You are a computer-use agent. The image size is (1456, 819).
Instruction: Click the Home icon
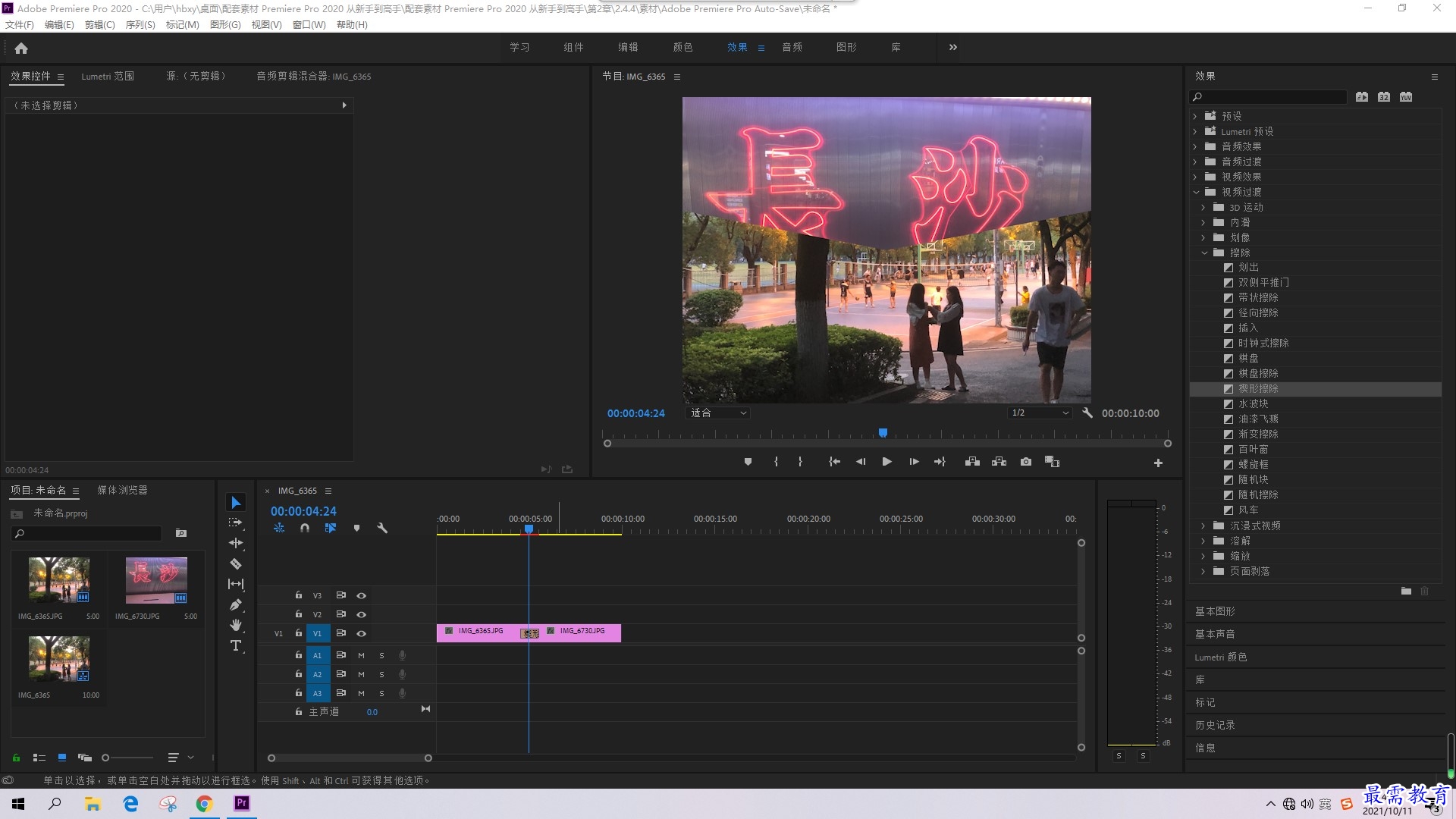[21, 48]
